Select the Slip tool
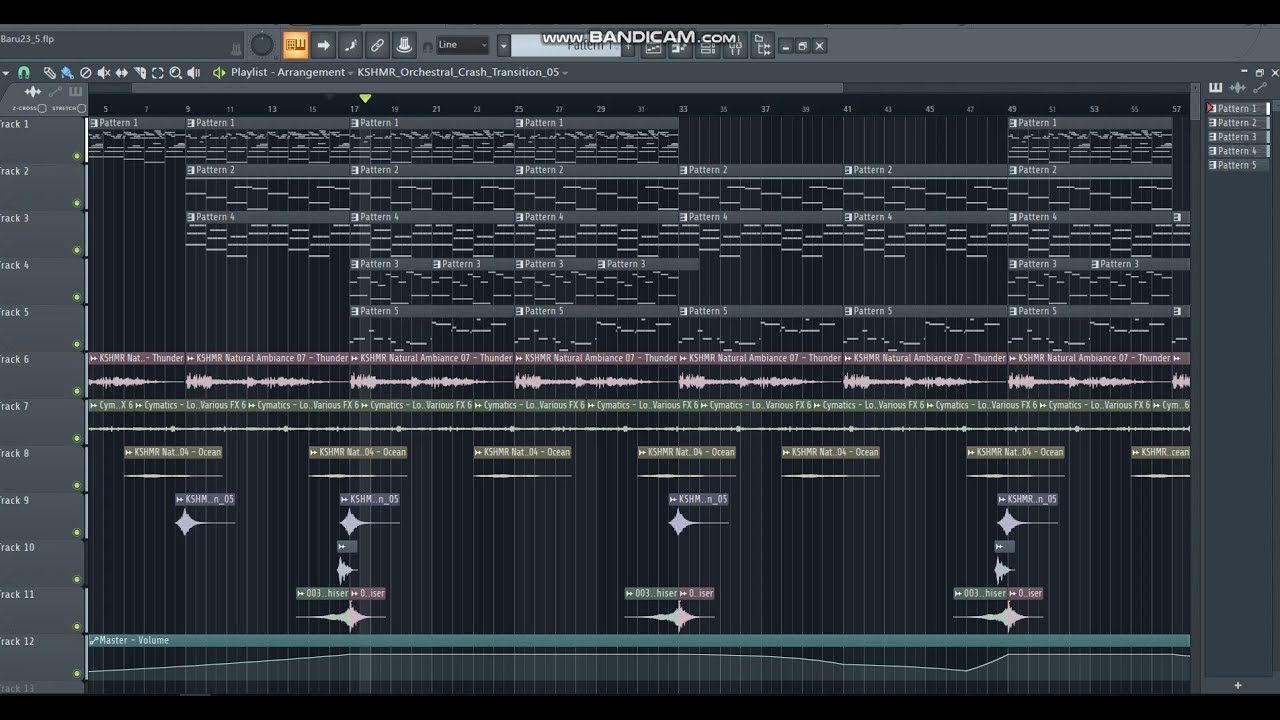The height and width of the screenshot is (720, 1280). coord(121,72)
